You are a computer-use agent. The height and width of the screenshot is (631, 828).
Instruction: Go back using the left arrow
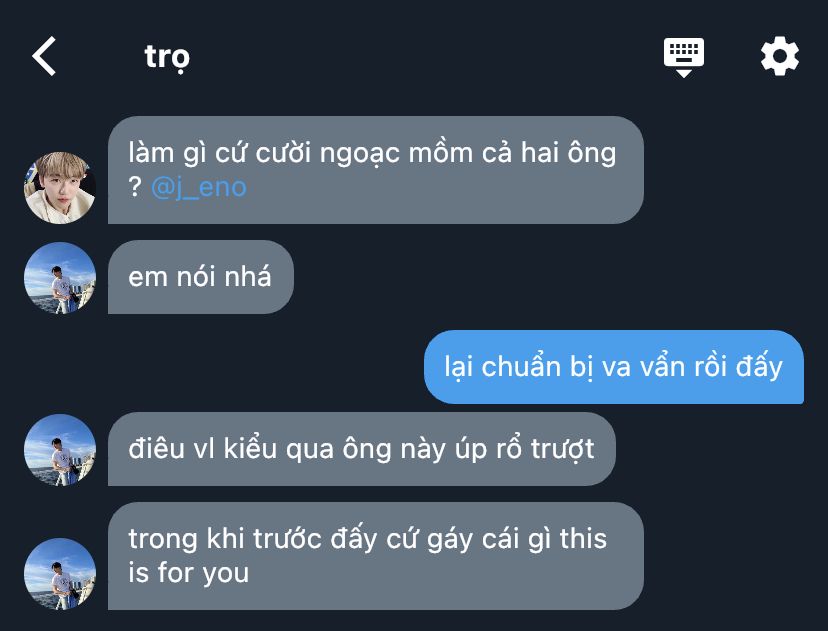tap(44, 56)
